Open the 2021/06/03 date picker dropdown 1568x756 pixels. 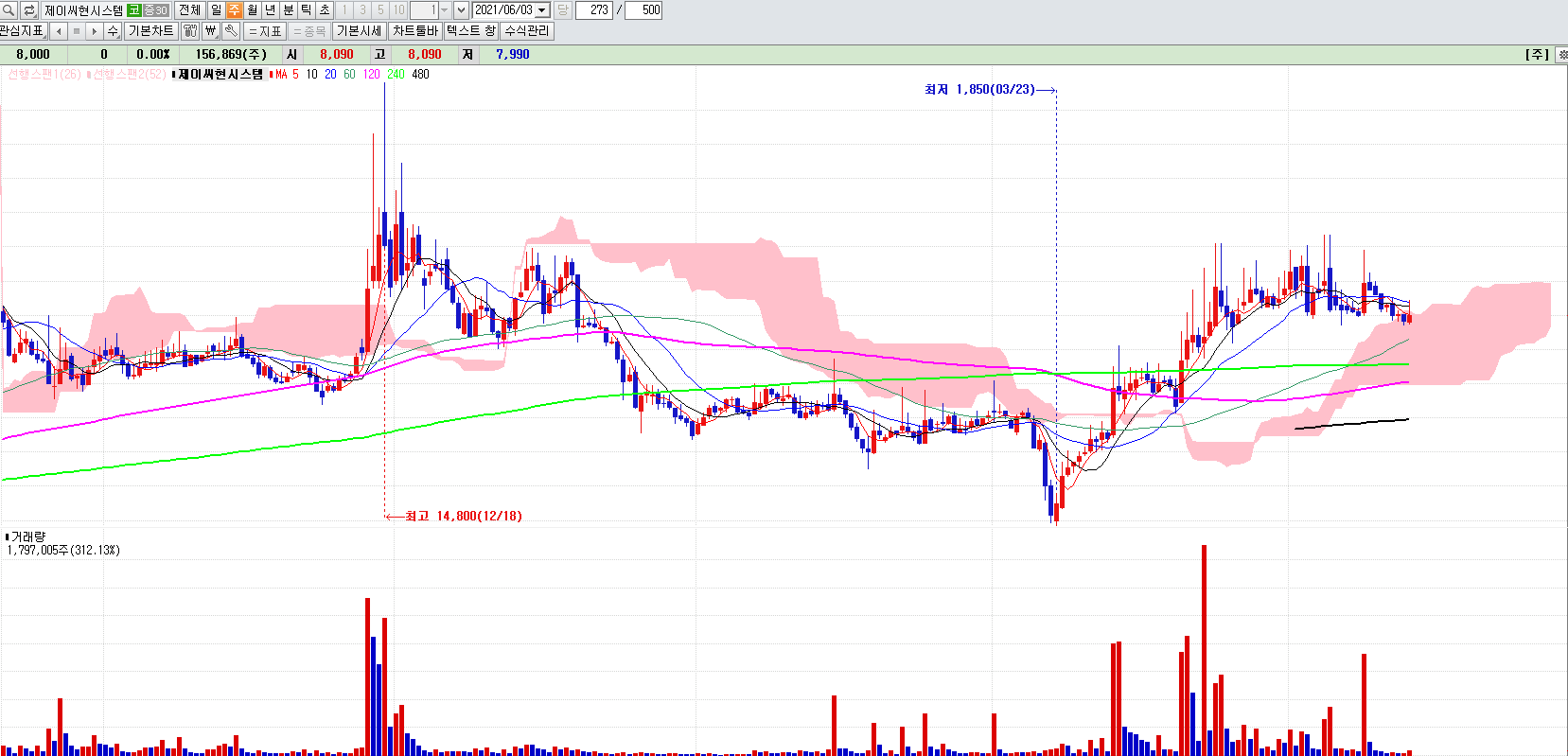coord(542,9)
